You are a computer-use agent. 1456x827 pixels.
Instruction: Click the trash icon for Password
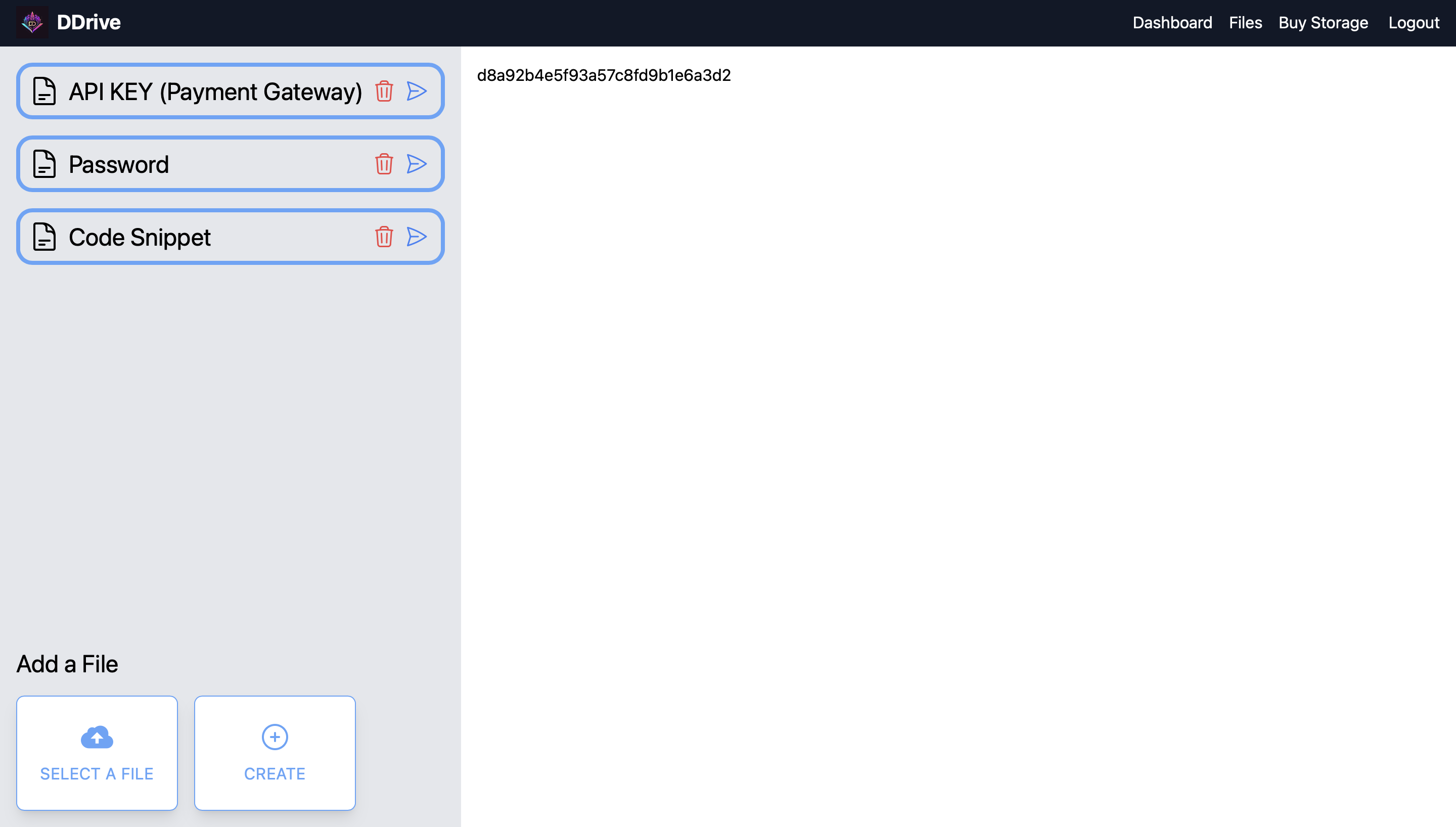(x=384, y=164)
